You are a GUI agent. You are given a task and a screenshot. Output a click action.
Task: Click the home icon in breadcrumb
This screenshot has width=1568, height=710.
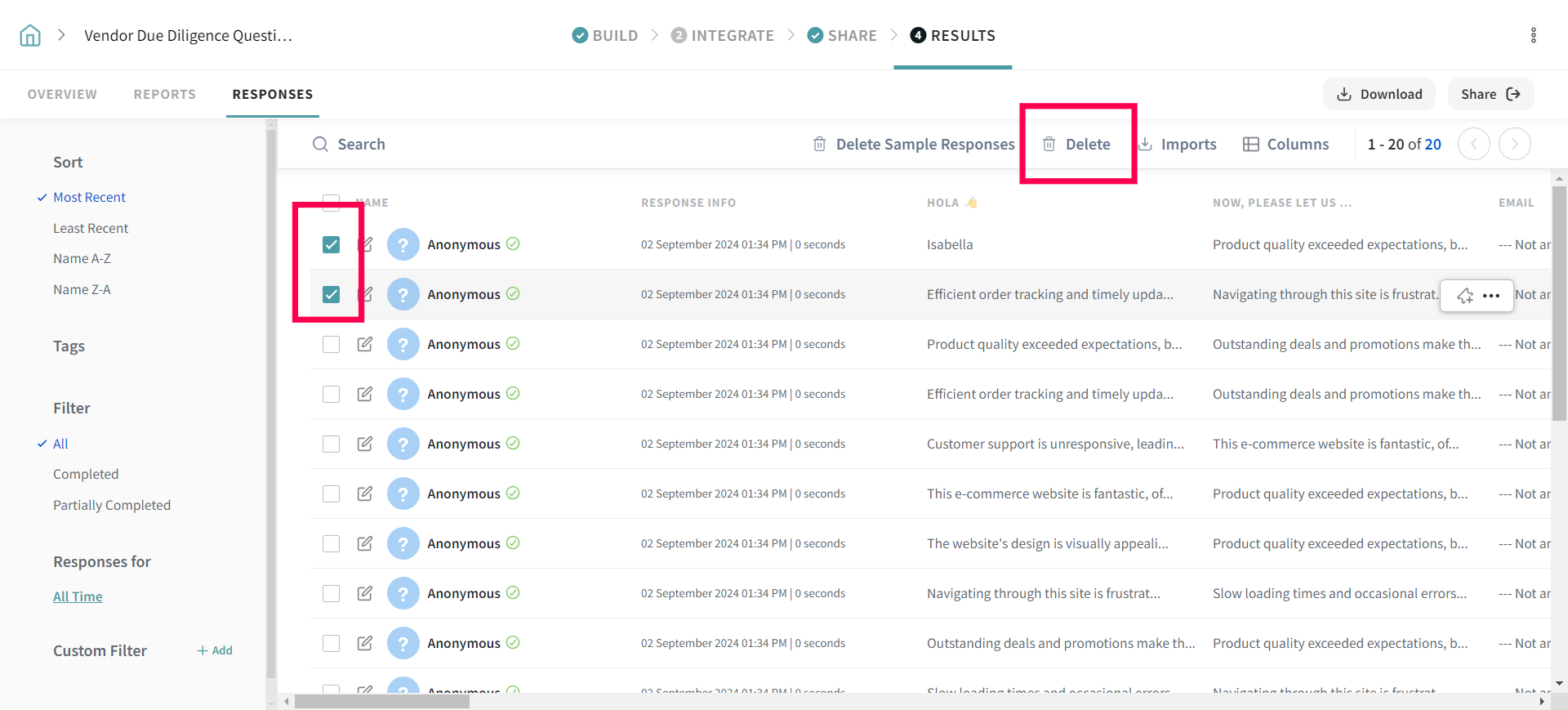(x=30, y=35)
